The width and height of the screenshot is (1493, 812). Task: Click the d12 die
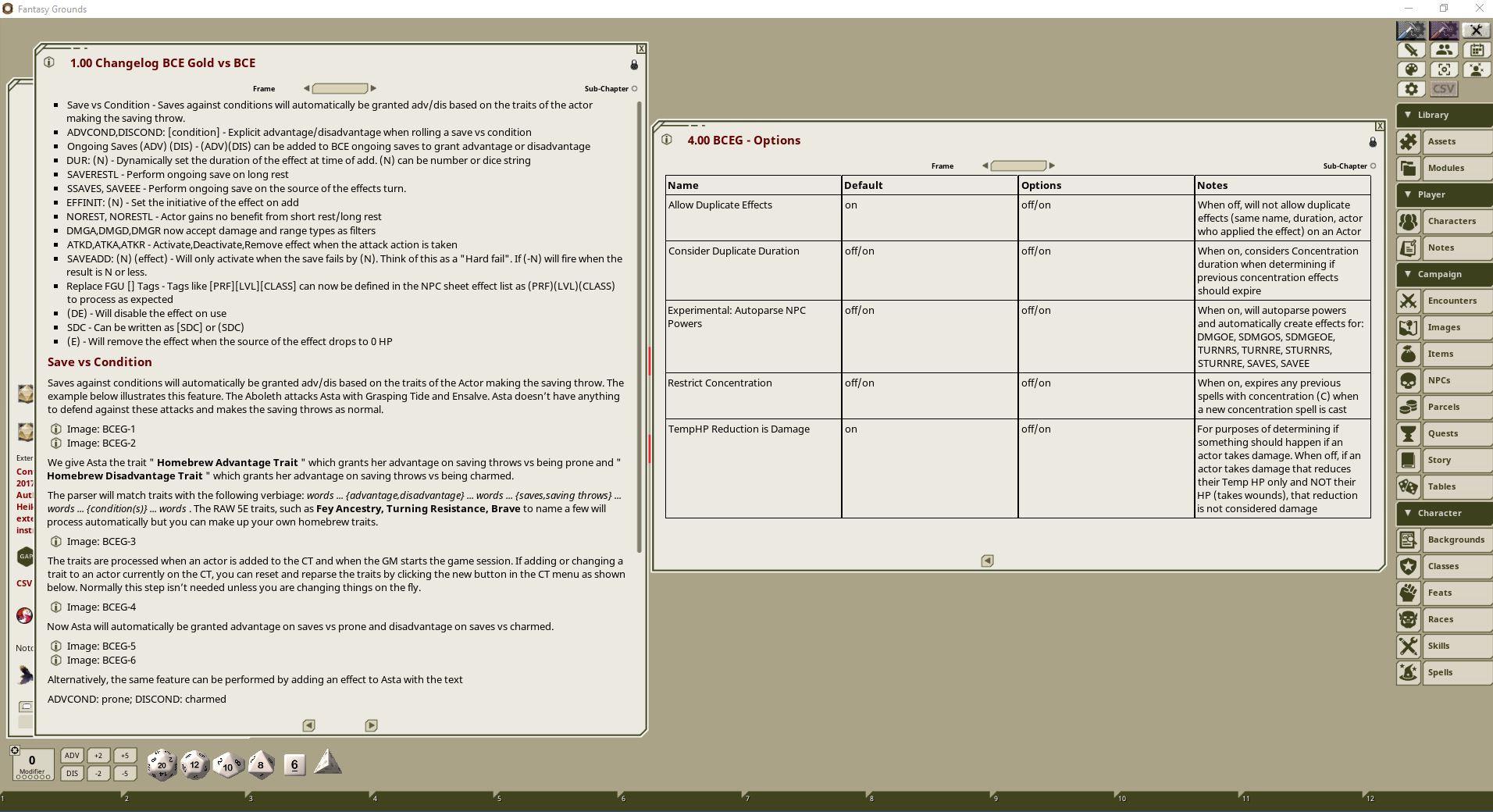194,765
